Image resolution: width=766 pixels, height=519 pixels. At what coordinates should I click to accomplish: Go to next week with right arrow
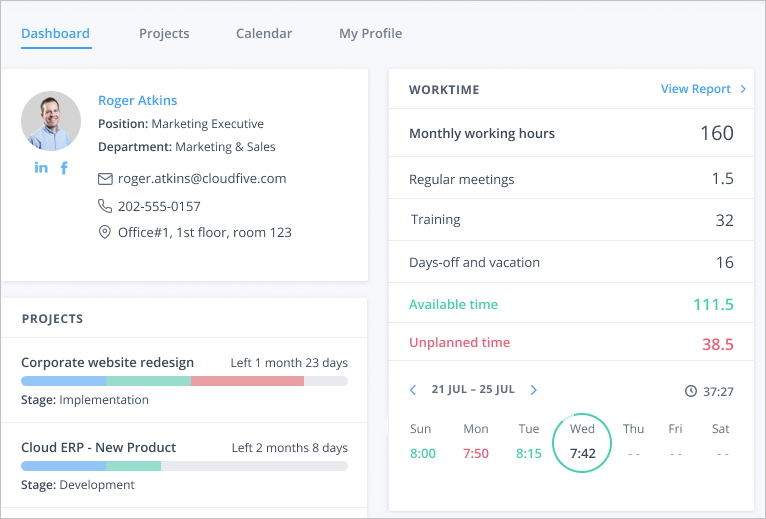[x=534, y=389]
